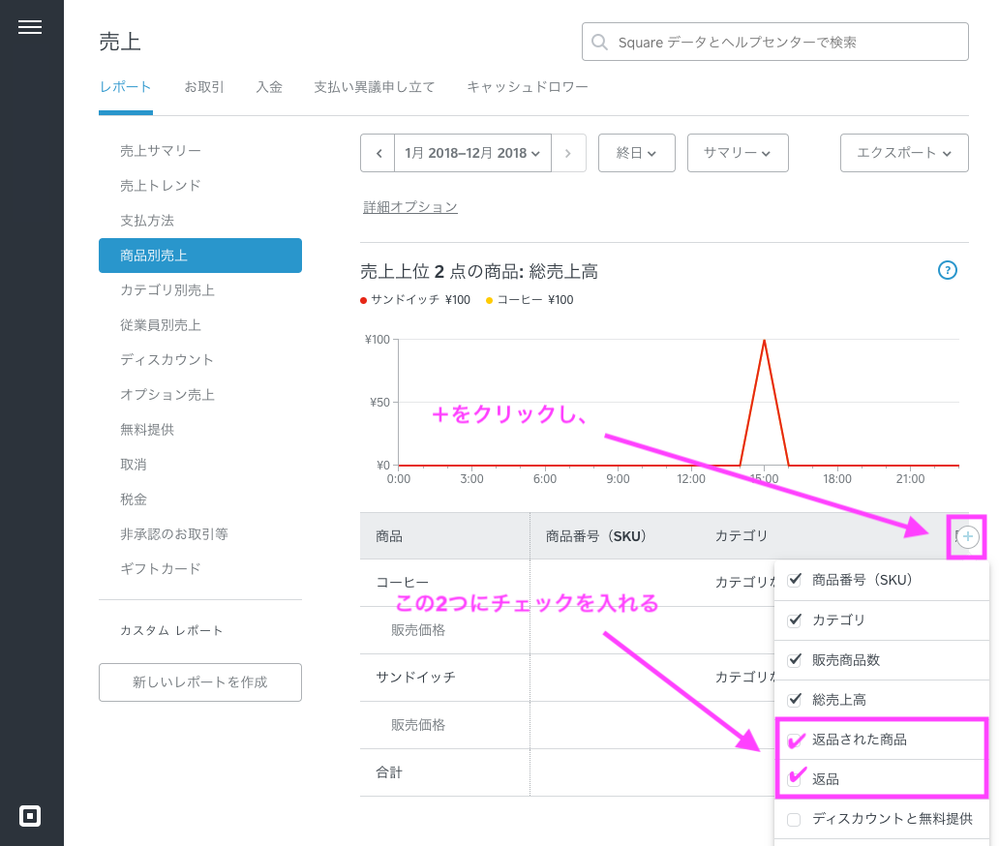Open the キャッシュドロワー tab
Screen dimensions: 999x846
[527, 87]
